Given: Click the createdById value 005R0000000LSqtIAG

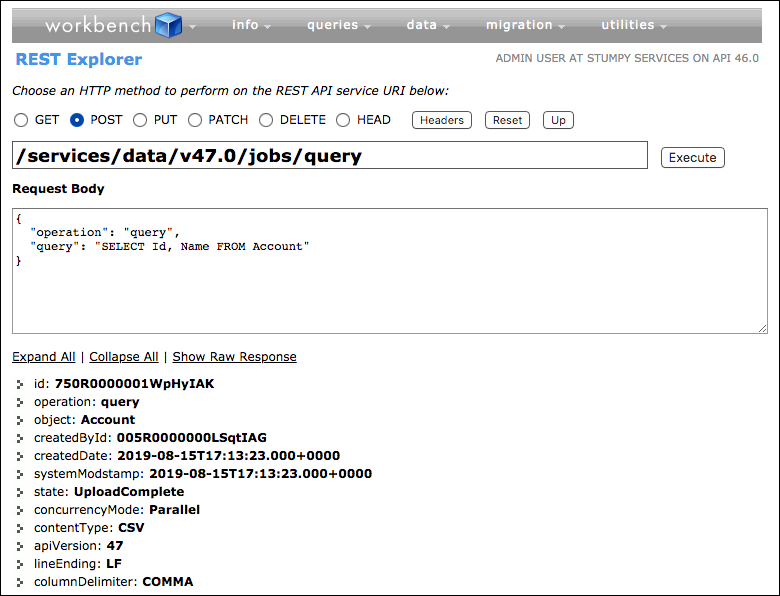Looking at the screenshot, I should click(192, 437).
